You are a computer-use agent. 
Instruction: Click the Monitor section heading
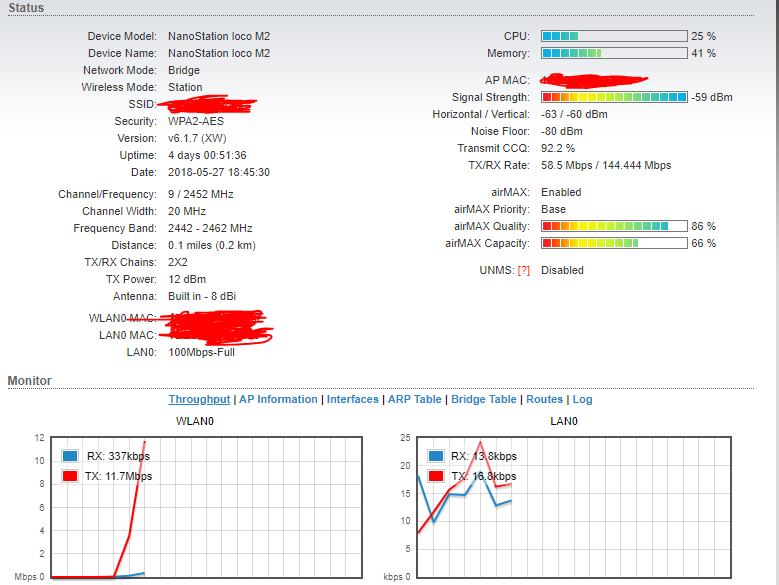pos(29,380)
